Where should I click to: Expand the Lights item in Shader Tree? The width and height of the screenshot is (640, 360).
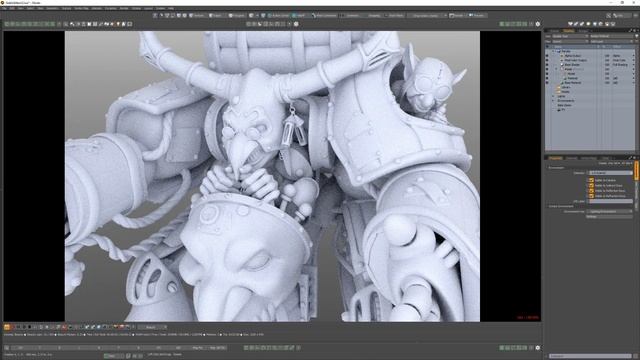[553, 96]
